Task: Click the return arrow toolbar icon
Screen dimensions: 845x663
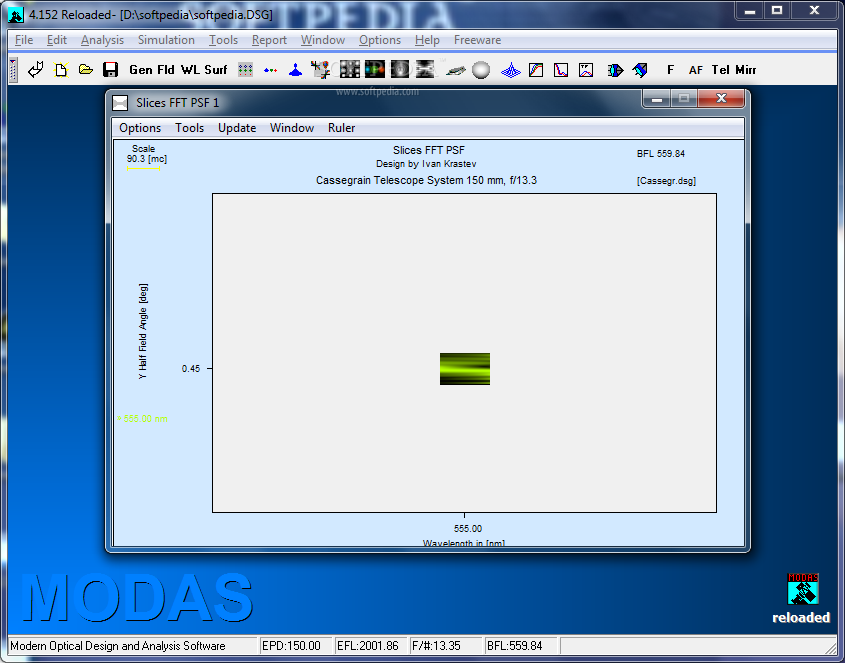Action: (x=36, y=70)
